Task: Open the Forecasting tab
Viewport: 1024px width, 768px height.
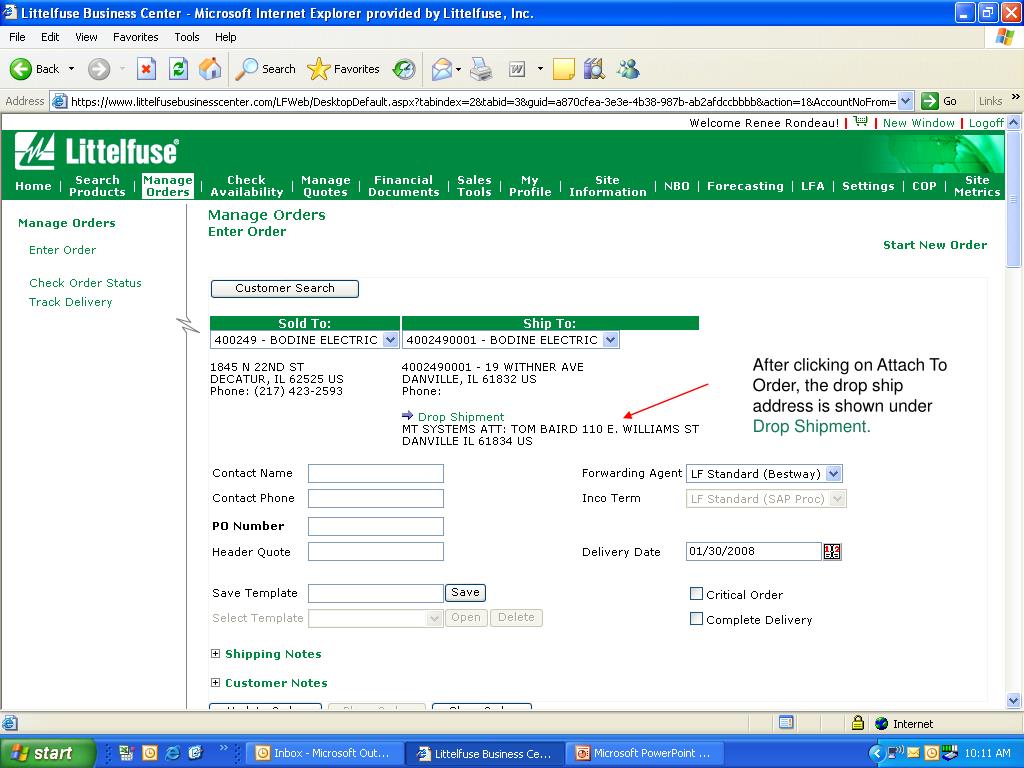Action: tap(745, 185)
